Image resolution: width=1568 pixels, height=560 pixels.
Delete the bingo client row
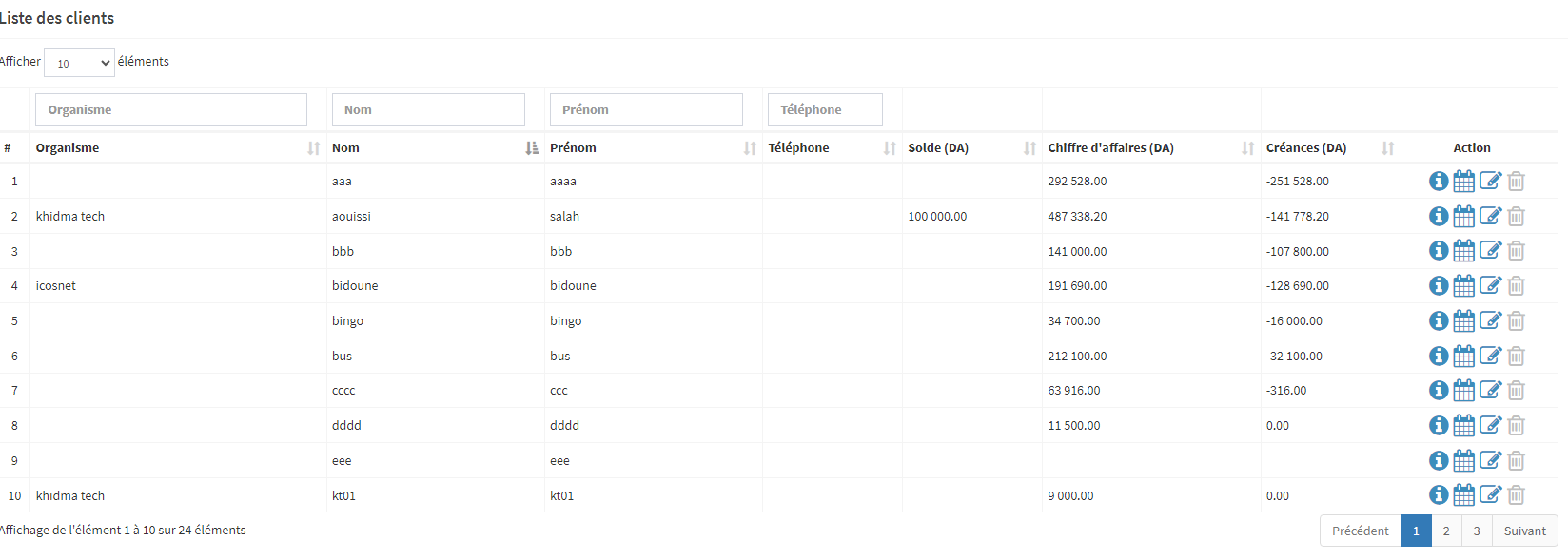point(1517,321)
